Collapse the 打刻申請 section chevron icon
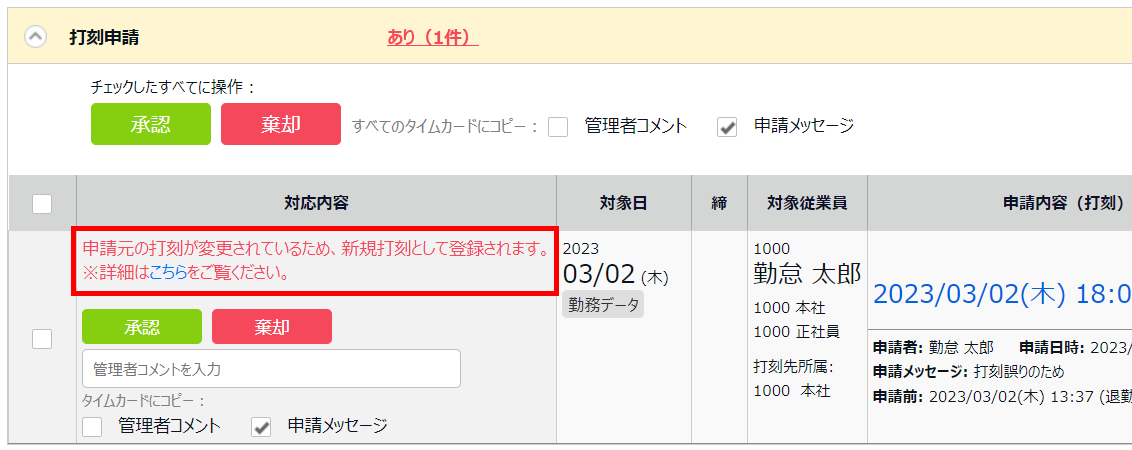Viewport: 1132px width, 450px height. [36, 37]
